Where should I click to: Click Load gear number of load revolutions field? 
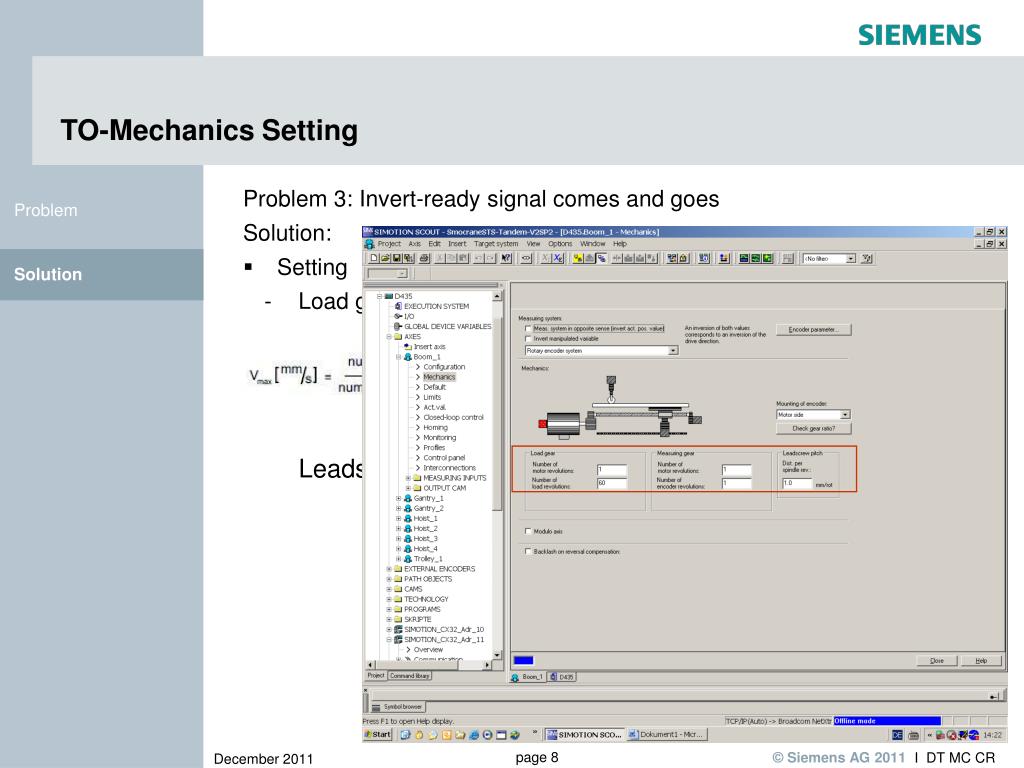point(612,483)
